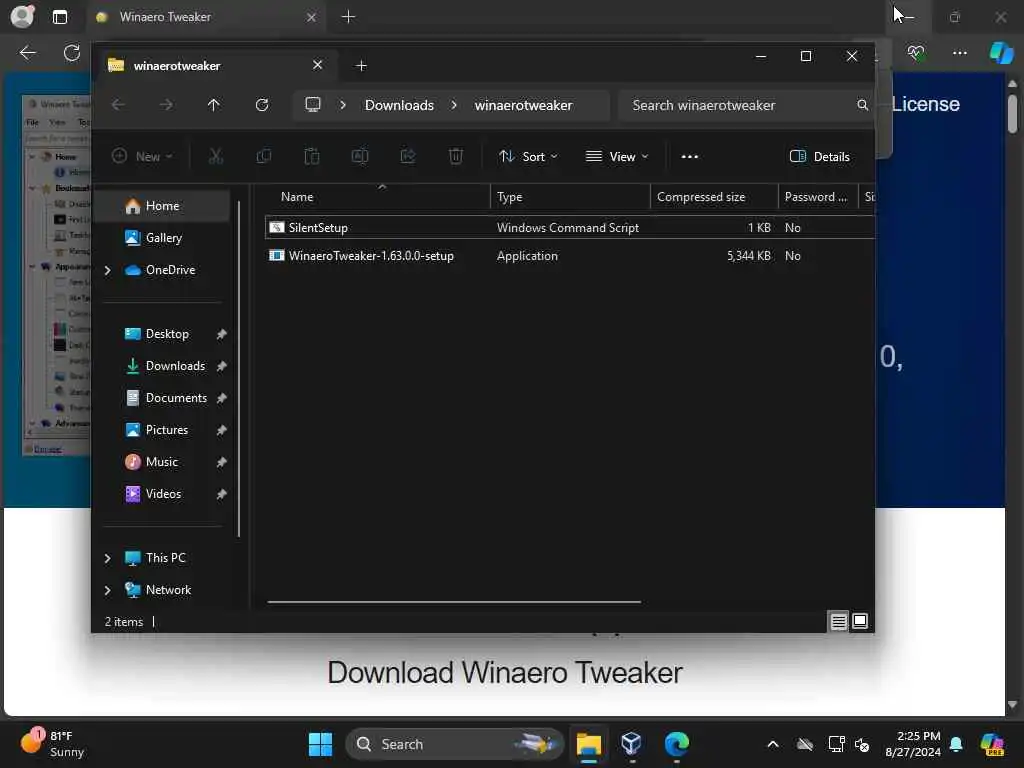Screen dimensions: 1024x768
Task: Open the See more three-dots menu
Action: coord(690,157)
